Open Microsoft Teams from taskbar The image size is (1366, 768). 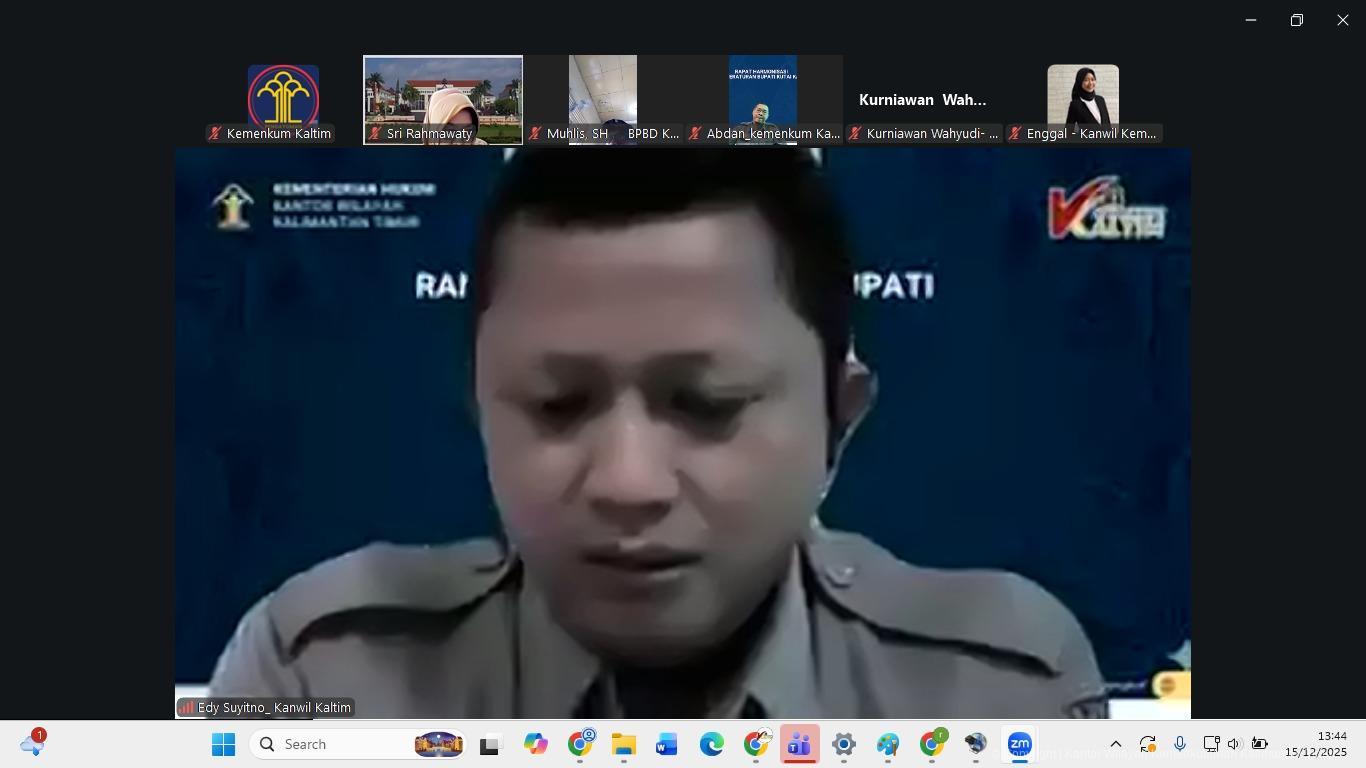tap(799, 745)
